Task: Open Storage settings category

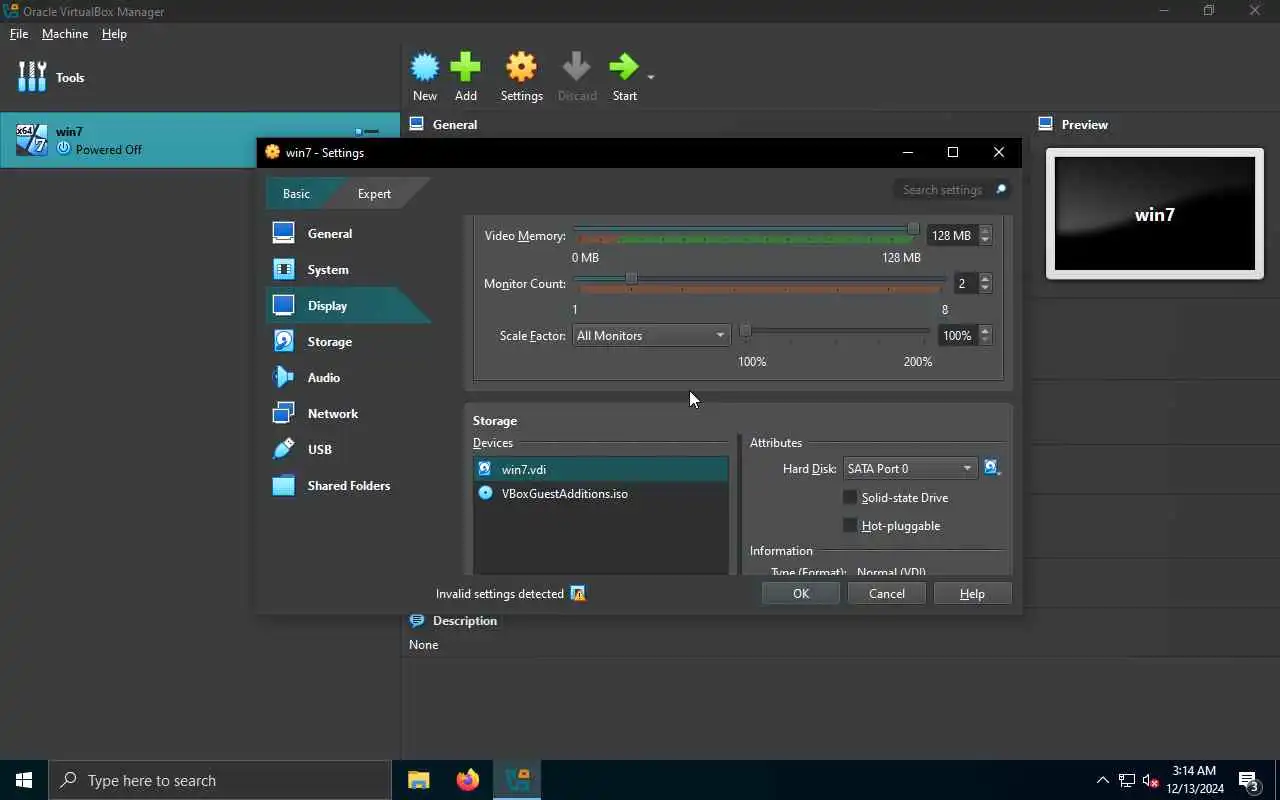Action: (x=348, y=341)
